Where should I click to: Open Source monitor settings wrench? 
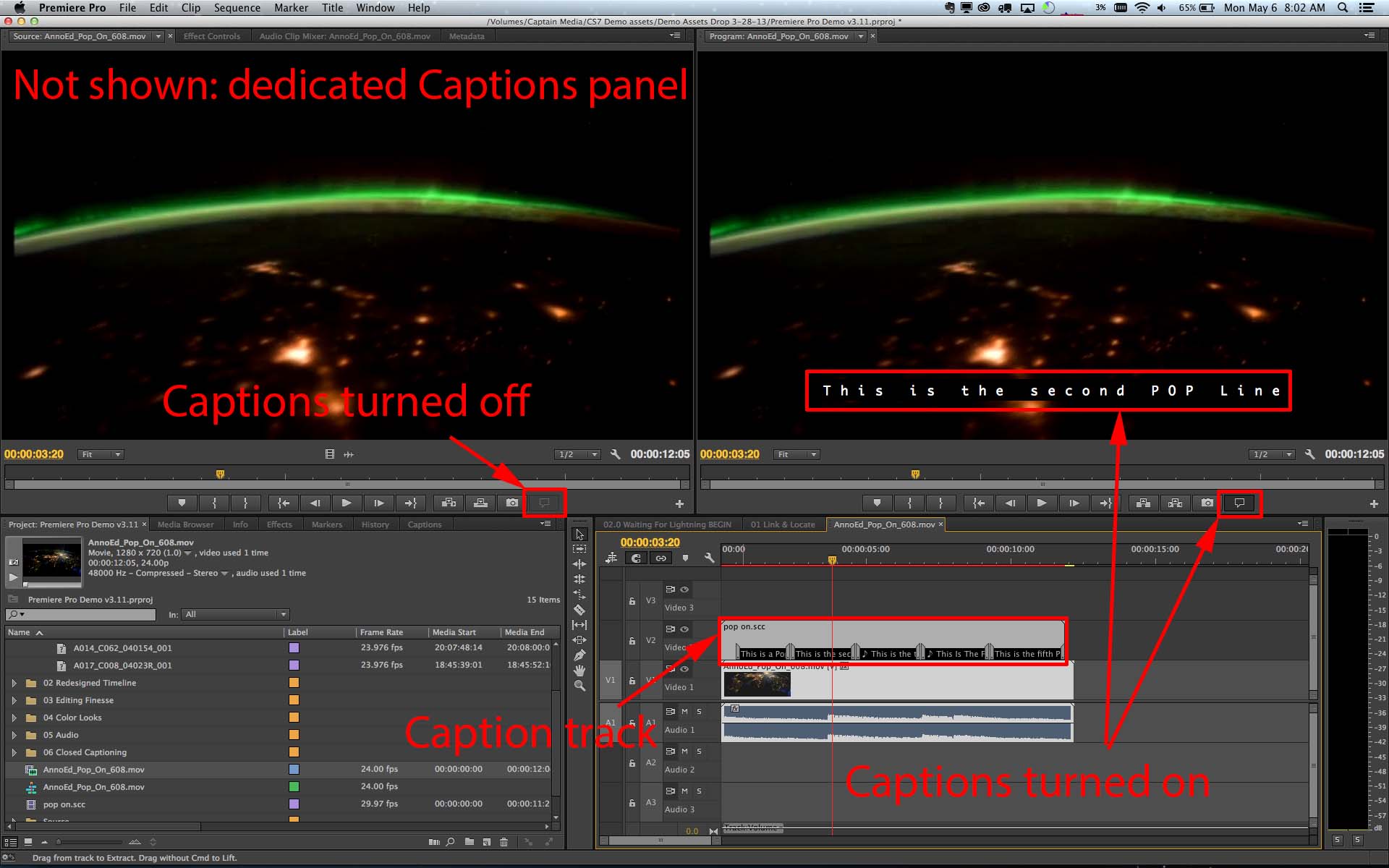[615, 454]
